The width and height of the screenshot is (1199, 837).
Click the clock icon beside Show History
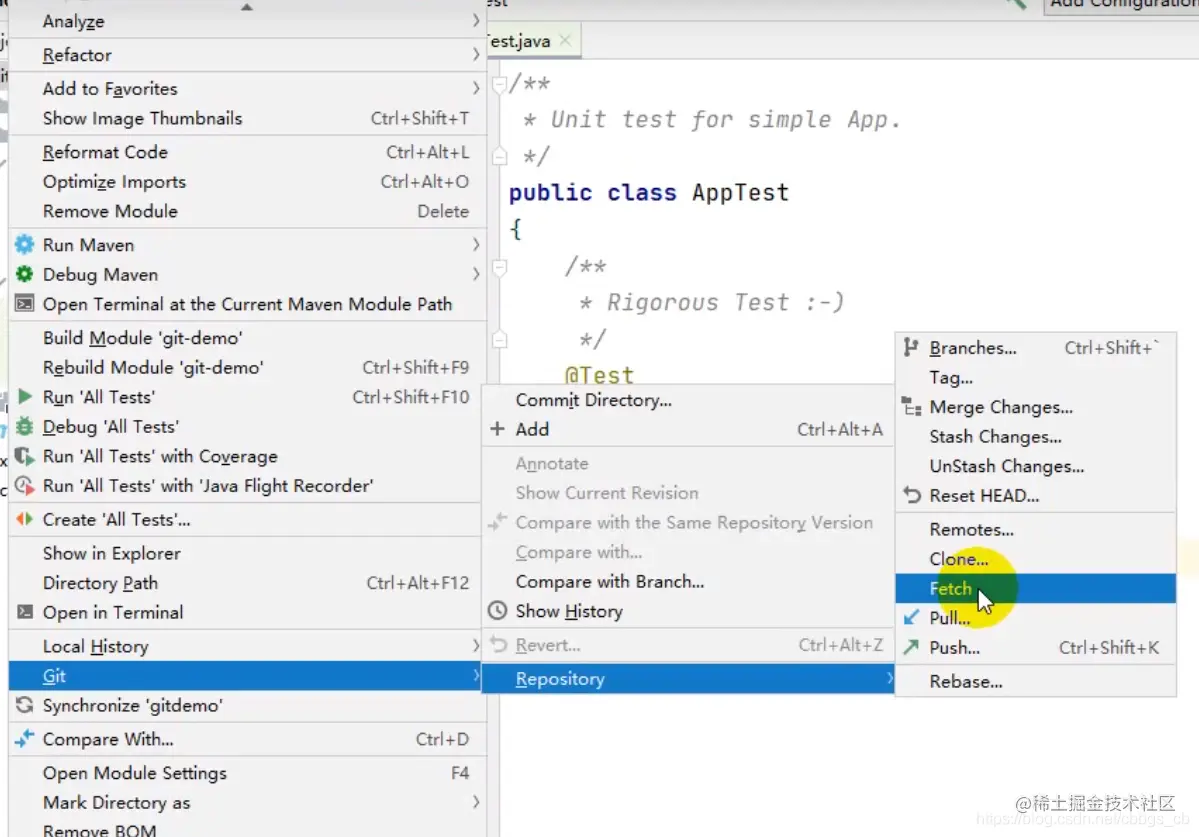[497, 611]
